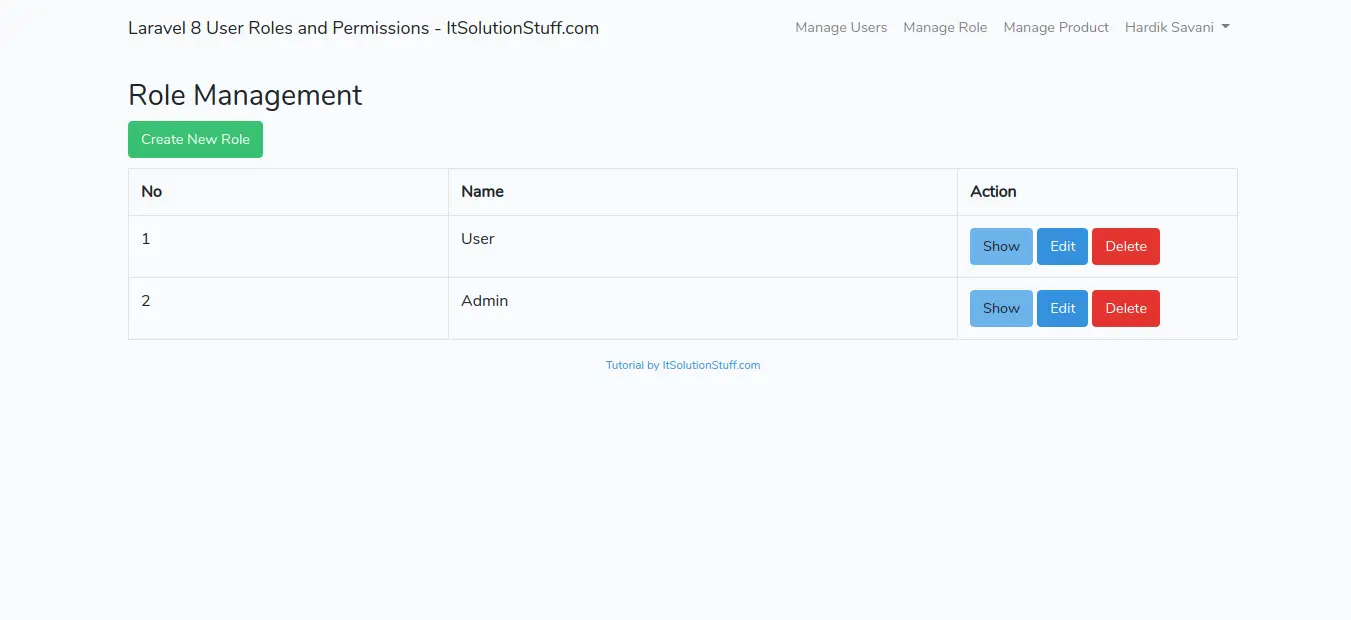Delete the User role
Image resolution: width=1351 pixels, height=620 pixels.
pos(1125,246)
